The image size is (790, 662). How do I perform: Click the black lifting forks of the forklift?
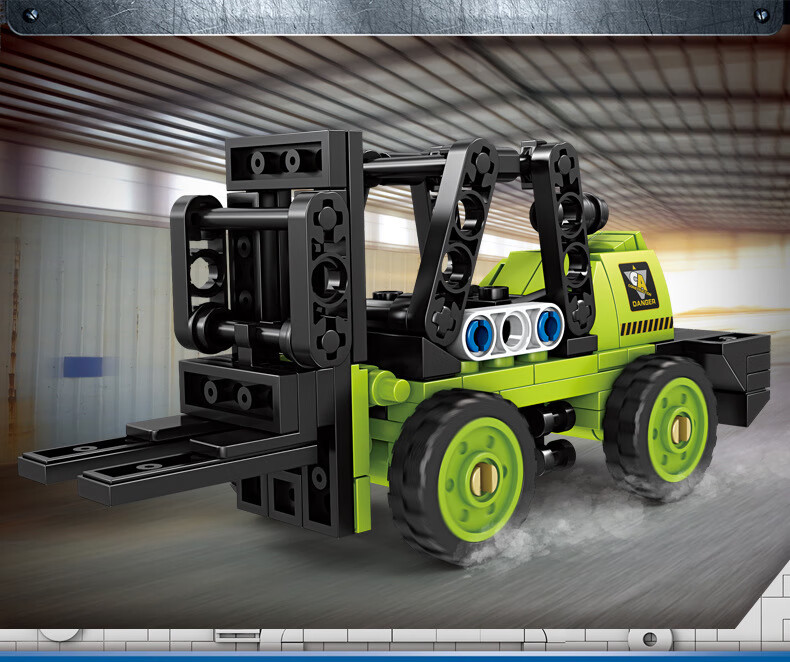pyautogui.click(x=168, y=459)
